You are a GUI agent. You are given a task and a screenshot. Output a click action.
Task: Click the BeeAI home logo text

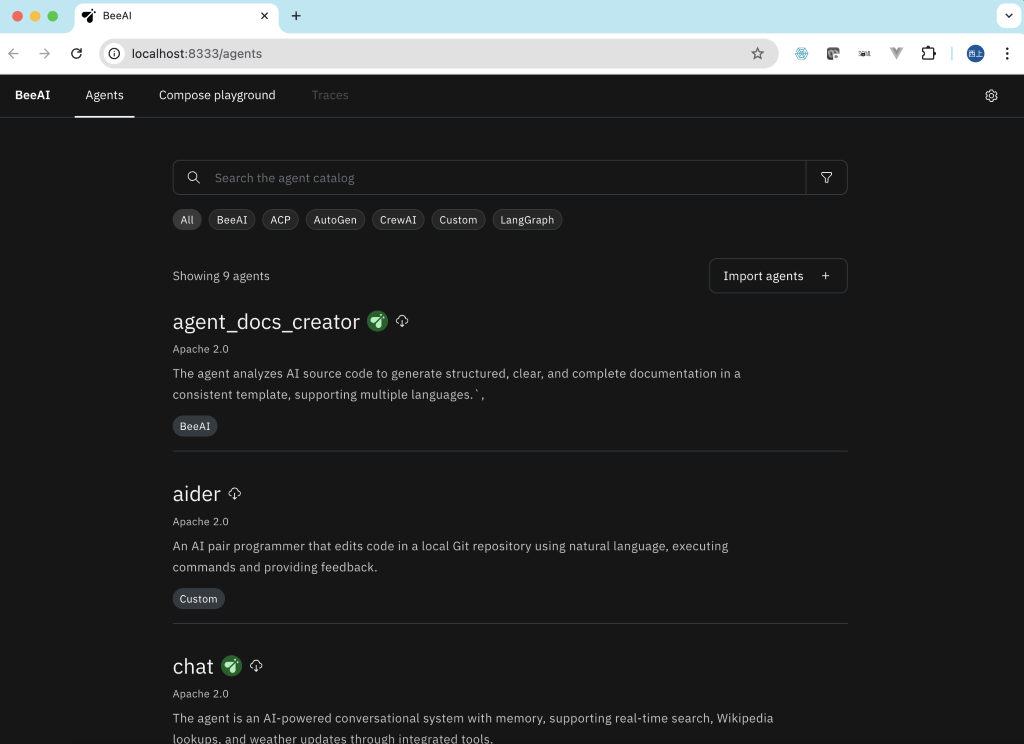click(x=33, y=95)
